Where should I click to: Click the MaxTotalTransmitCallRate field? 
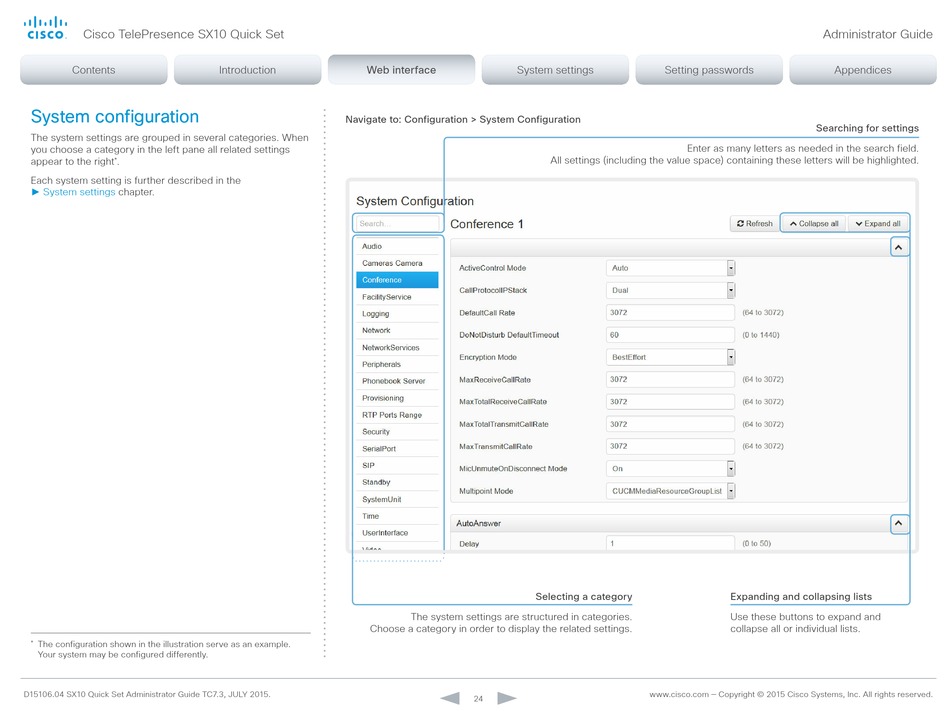[670, 424]
